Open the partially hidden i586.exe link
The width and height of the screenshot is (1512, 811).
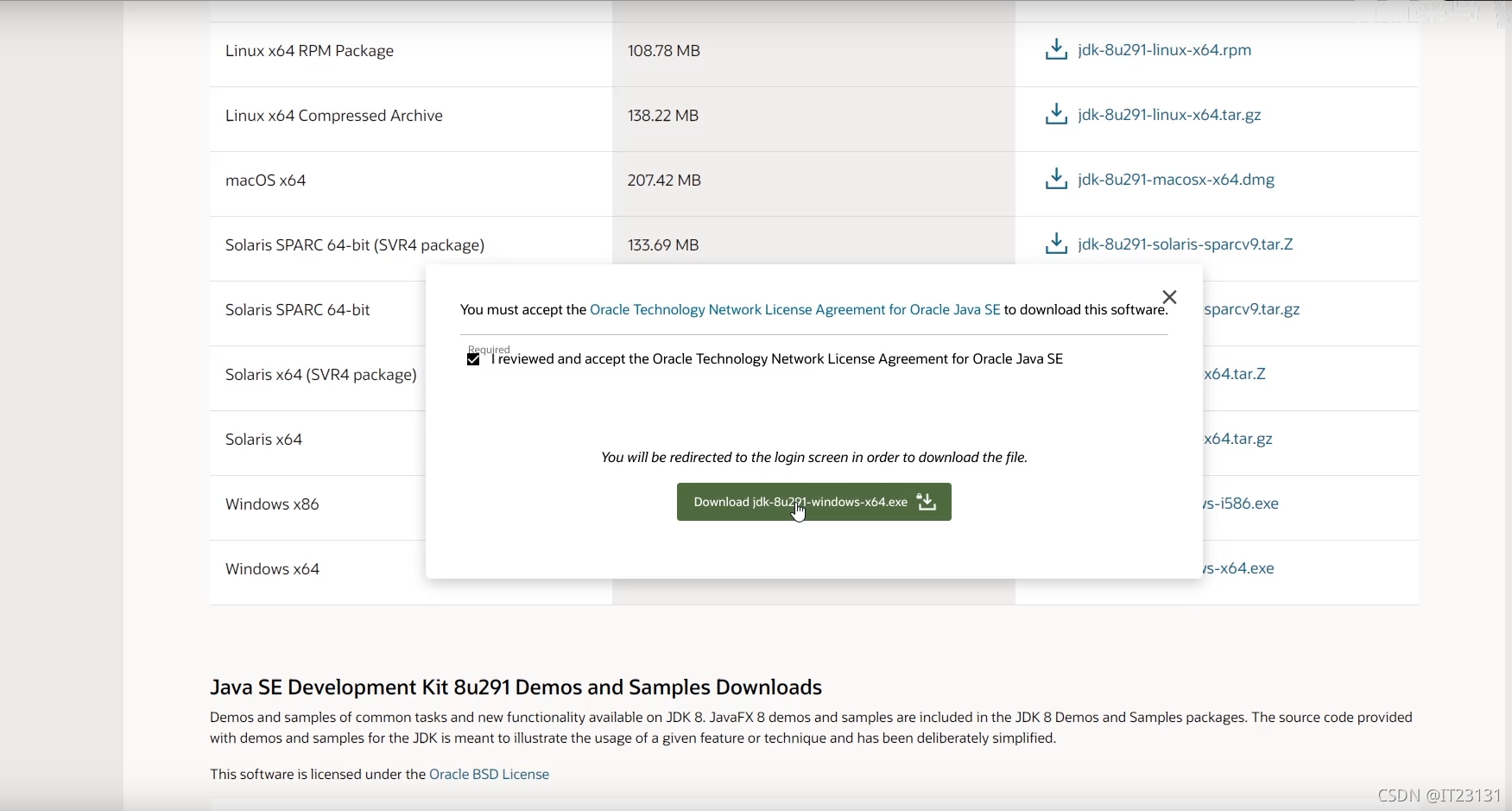1241,504
